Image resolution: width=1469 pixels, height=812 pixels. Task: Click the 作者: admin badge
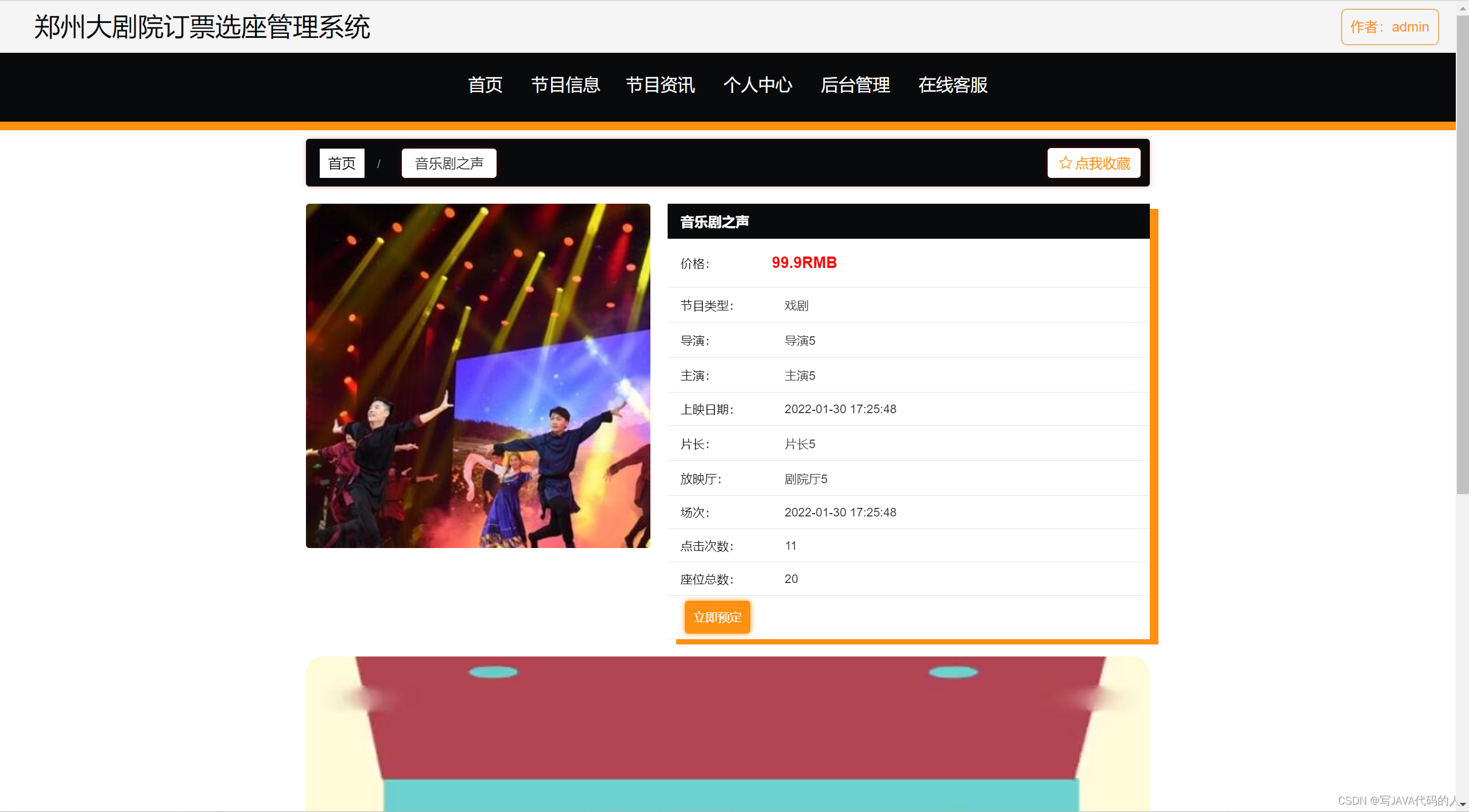1389,27
